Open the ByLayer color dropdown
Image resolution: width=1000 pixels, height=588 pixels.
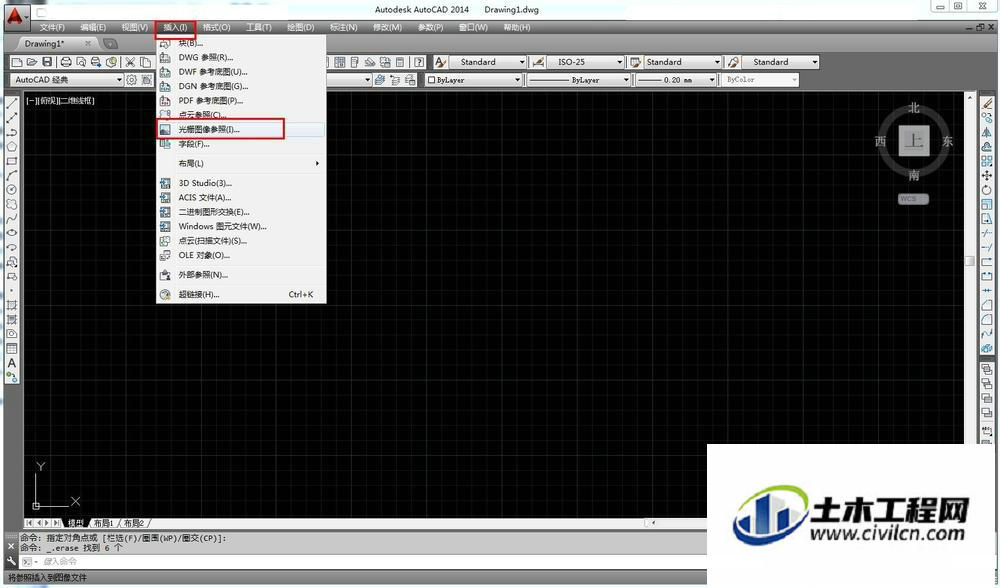pyautogui.click(x=474, y=80)
